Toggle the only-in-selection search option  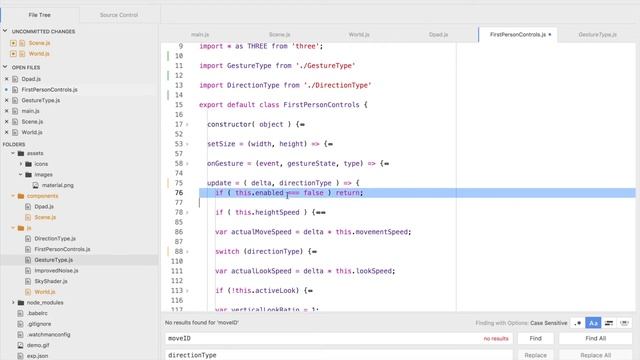[609, 323]
